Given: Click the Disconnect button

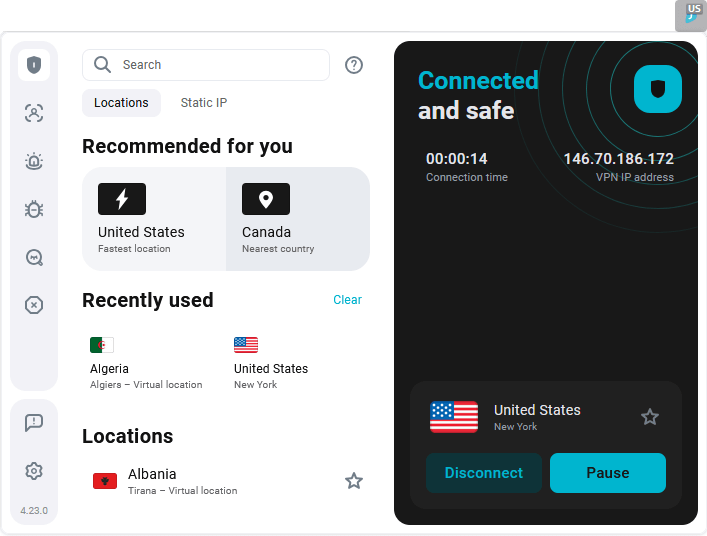Looking at the screenshot, I should click(484, 473).
